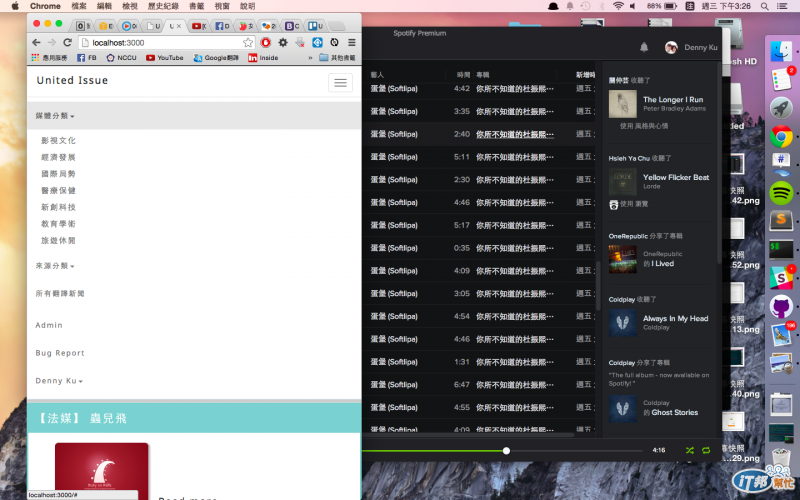Open the Bug Report link
Screen dimensions: 800x500
click(60, 353)
